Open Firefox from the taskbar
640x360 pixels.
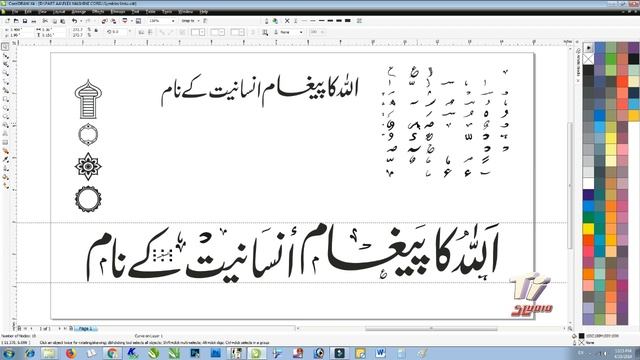71,353
